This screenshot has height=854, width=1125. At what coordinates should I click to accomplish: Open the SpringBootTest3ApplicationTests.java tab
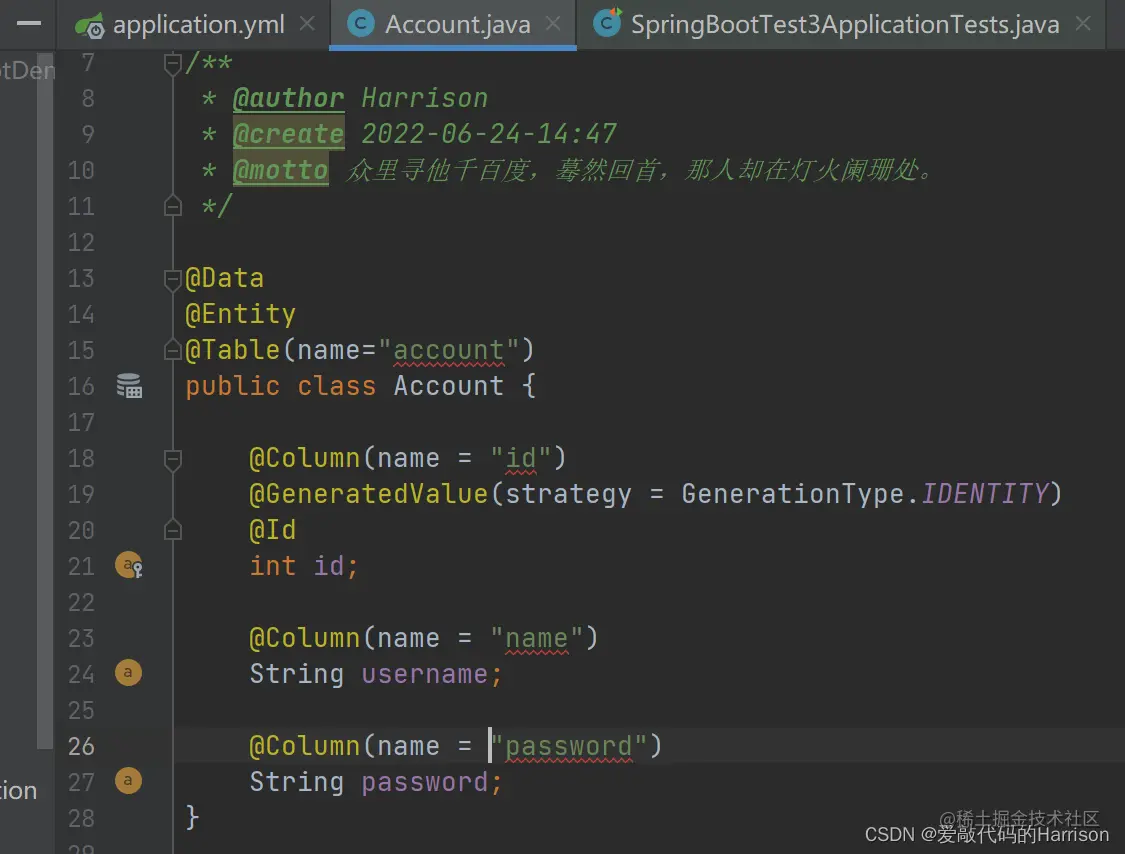(844, 25)
